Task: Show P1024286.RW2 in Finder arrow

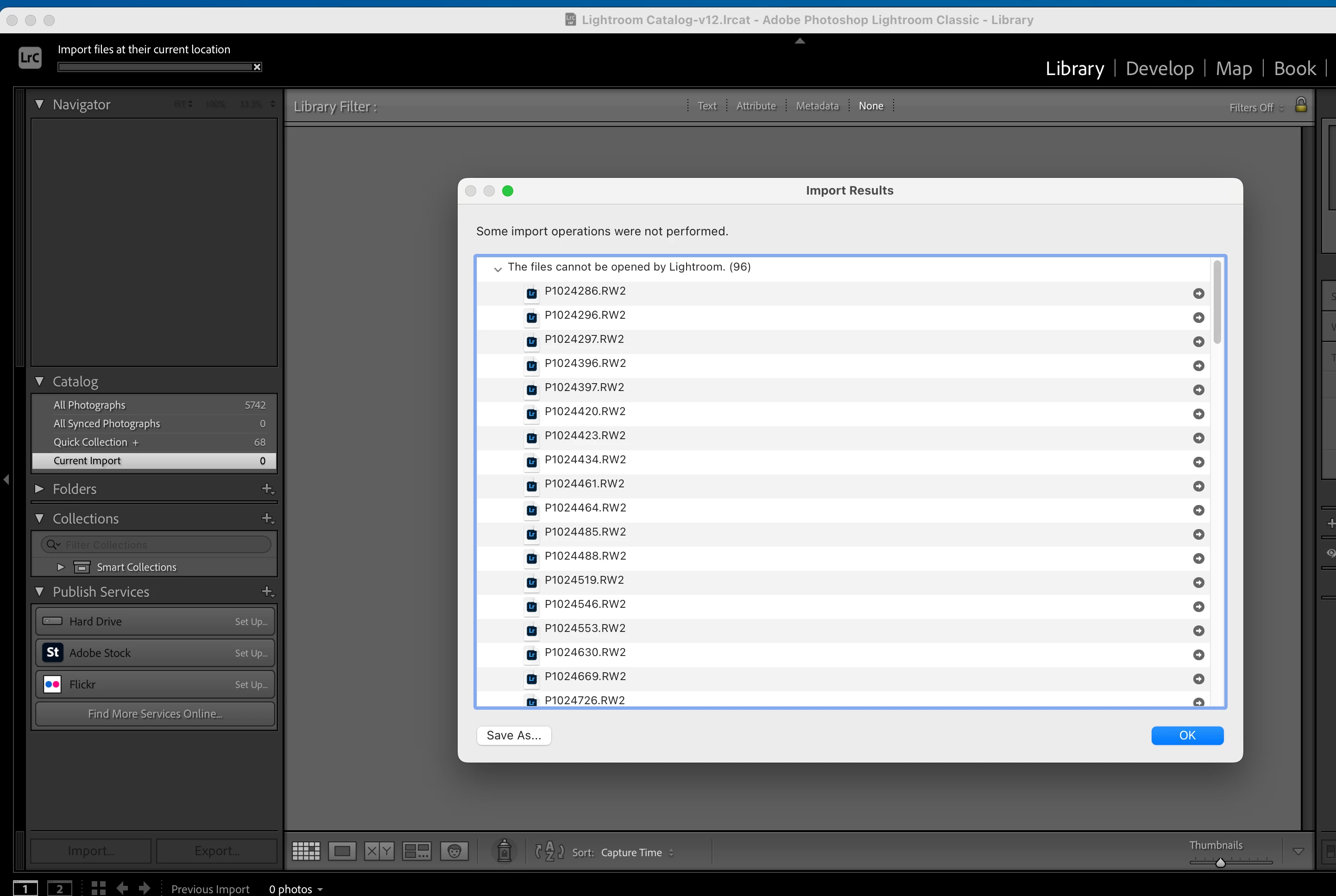Action: 1198,294
